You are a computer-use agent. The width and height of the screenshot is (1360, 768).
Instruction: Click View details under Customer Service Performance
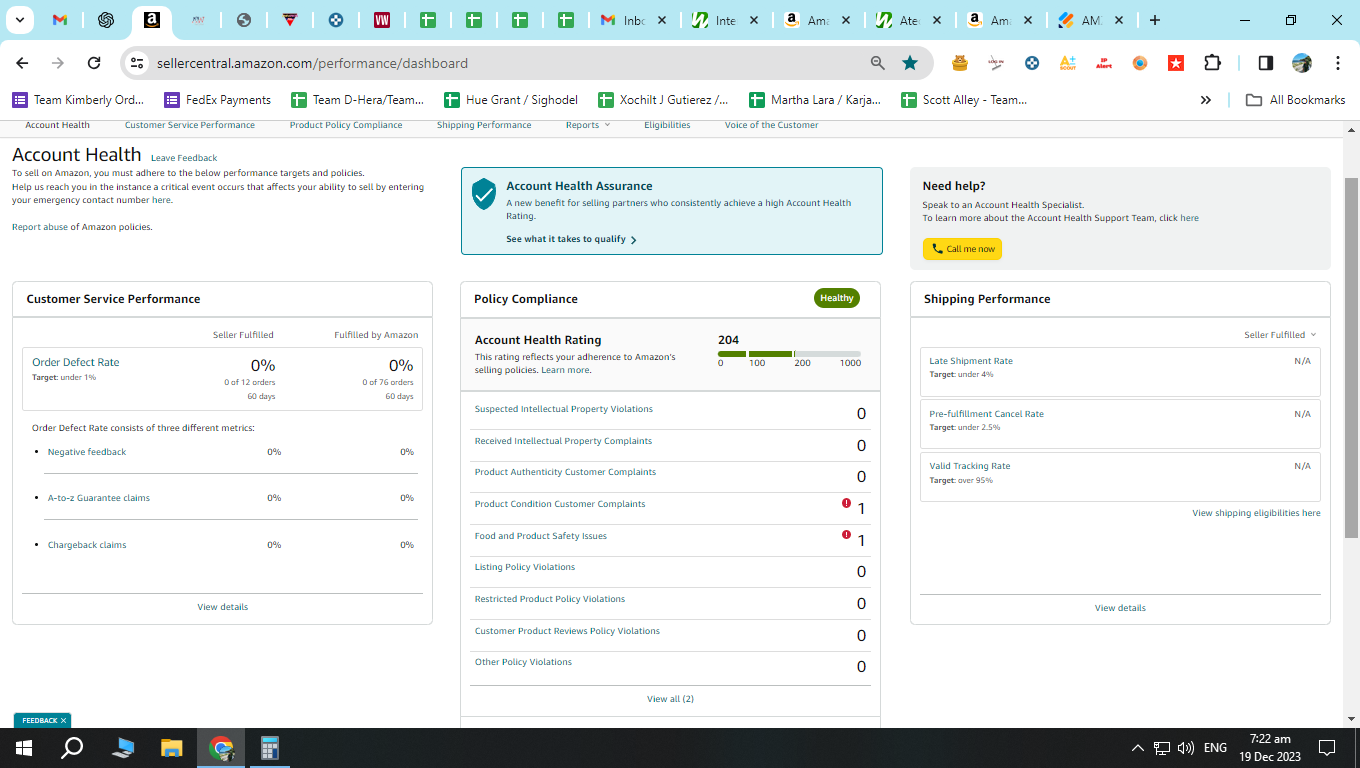(x=223, y=607)
